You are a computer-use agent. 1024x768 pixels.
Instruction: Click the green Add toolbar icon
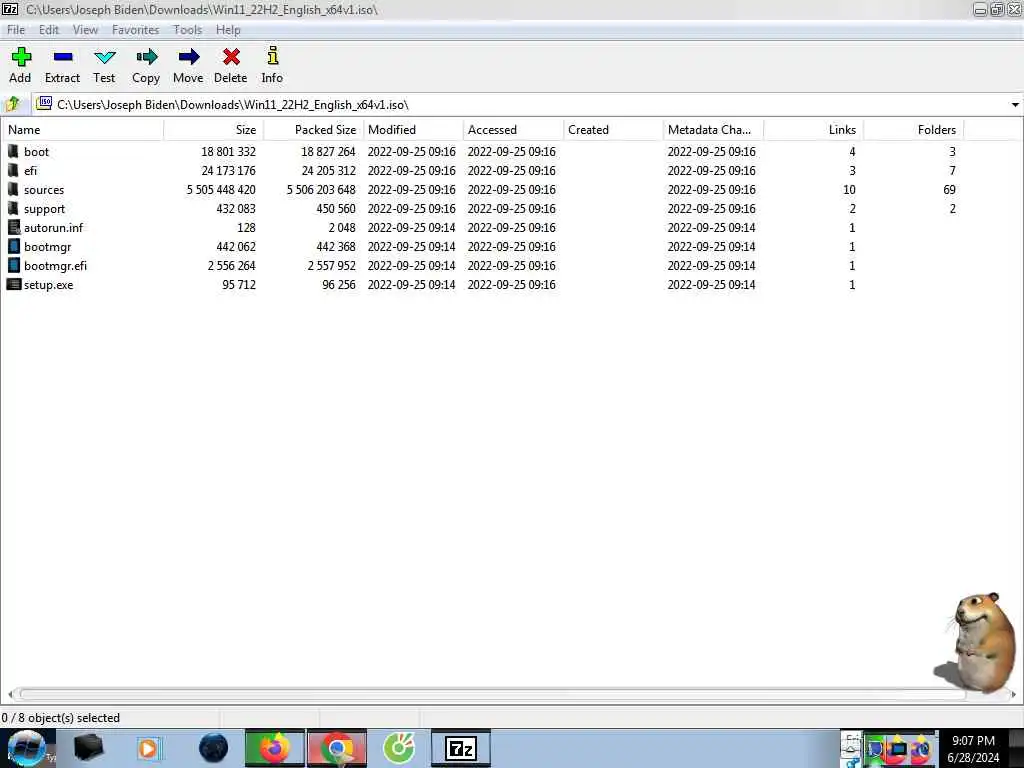coord(21,57)
